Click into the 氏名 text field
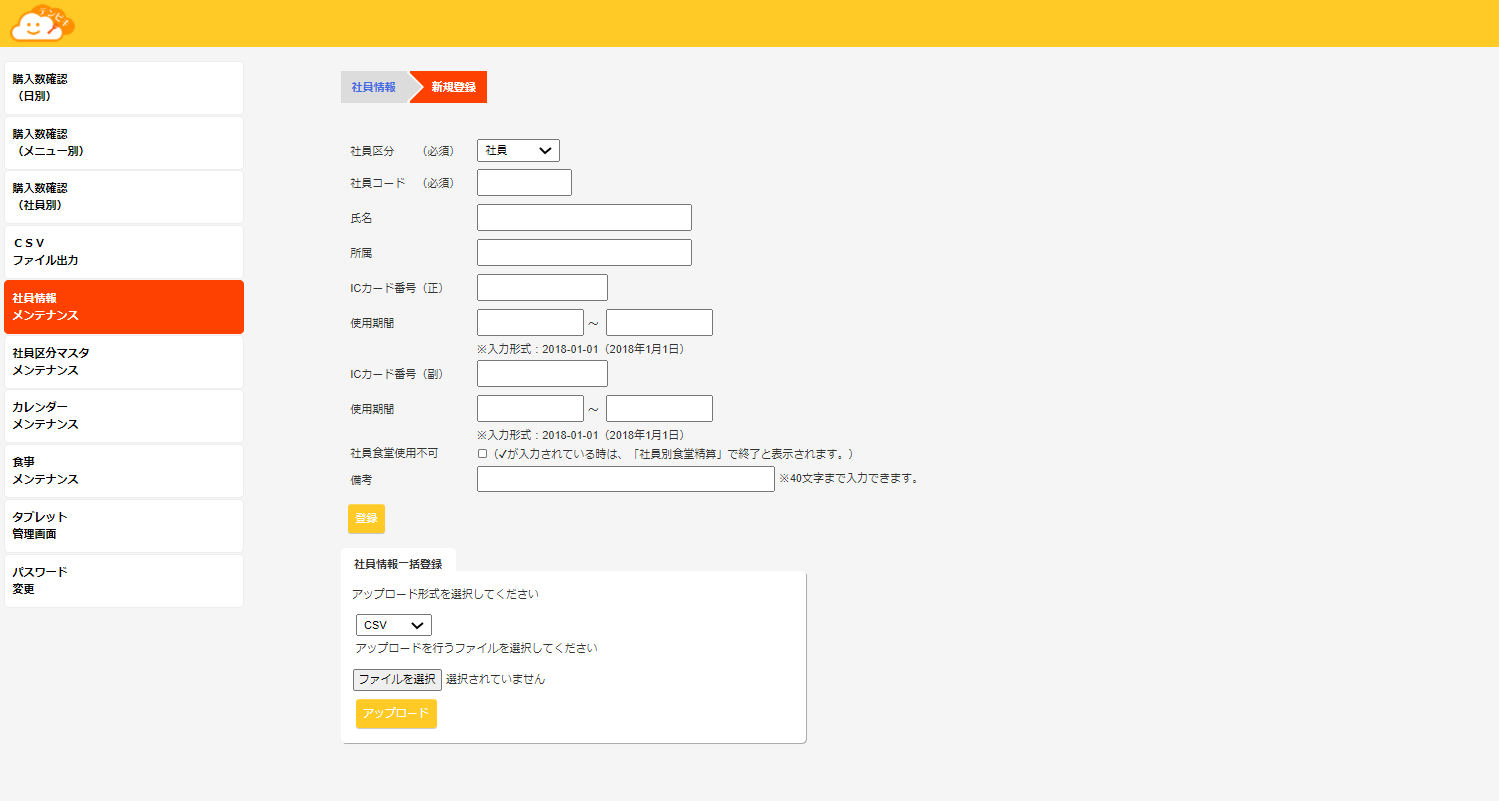 pos(584,218)
